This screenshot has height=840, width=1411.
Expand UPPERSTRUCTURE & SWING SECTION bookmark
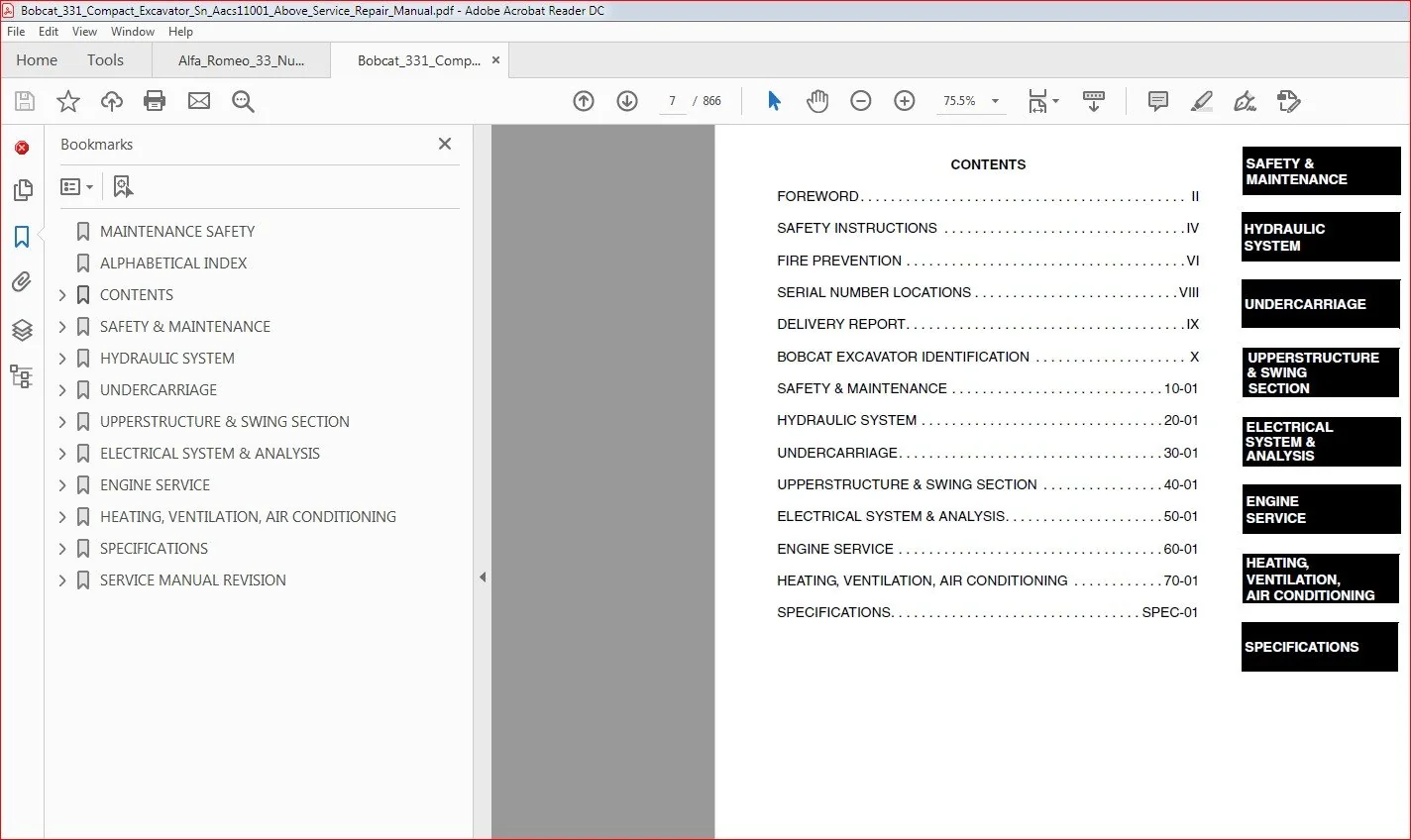[x=62, y=422]
